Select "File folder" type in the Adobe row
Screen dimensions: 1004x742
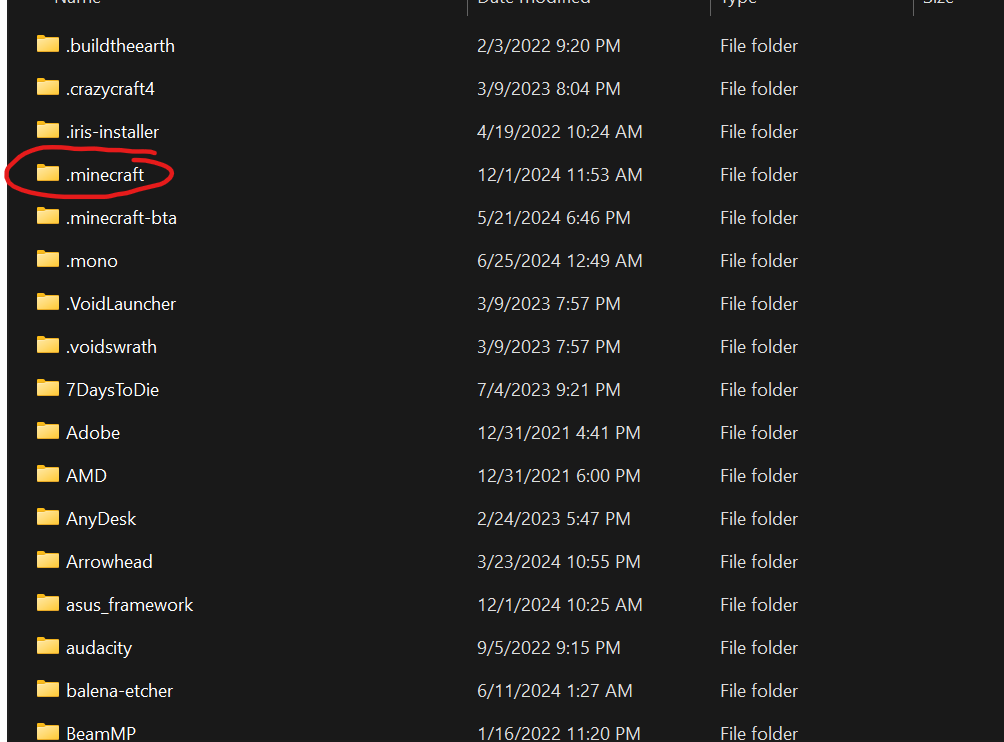[759, 433]
